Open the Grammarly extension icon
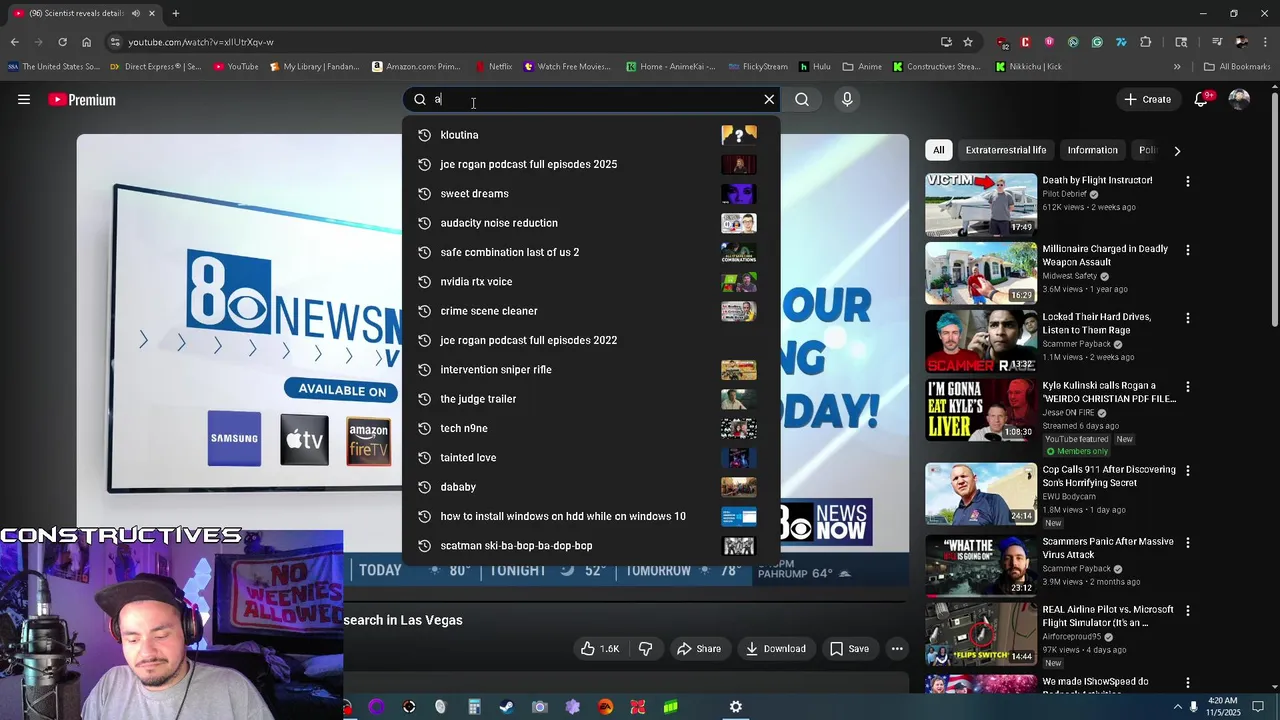The image size is (1280, 720). click(x=1097, y=42)
